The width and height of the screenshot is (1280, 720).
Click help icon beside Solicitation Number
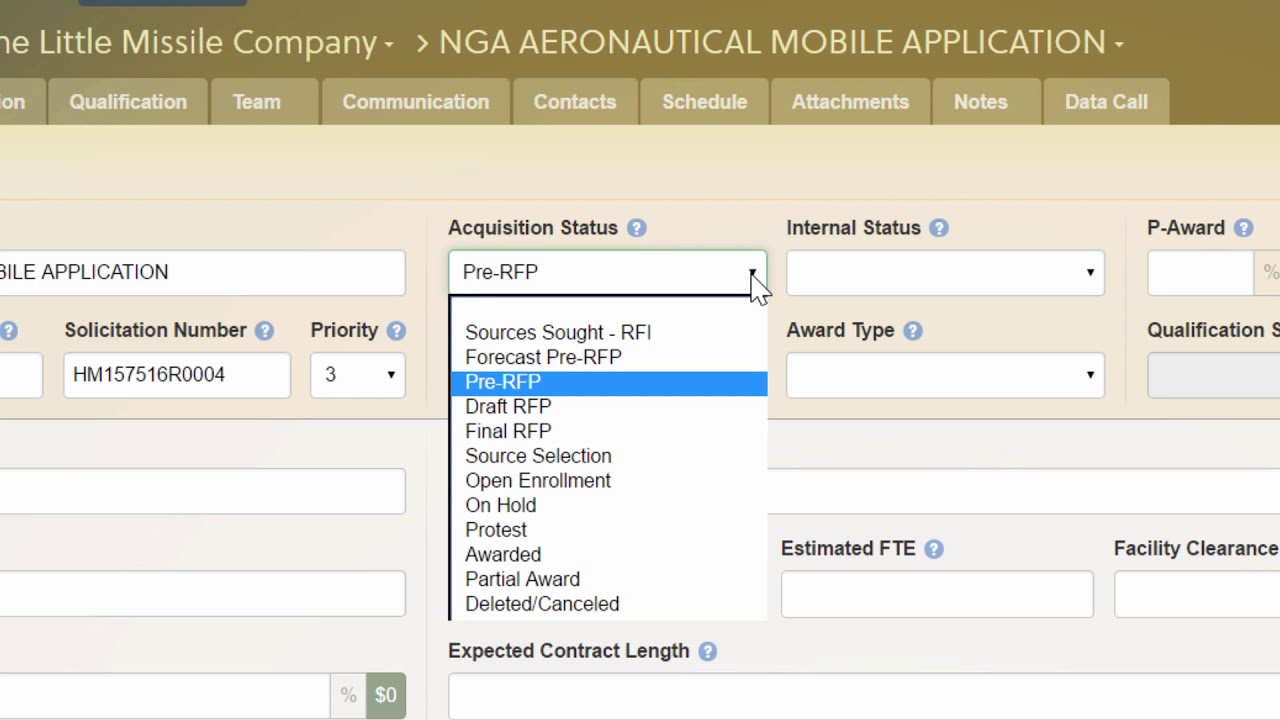point(264,331)
